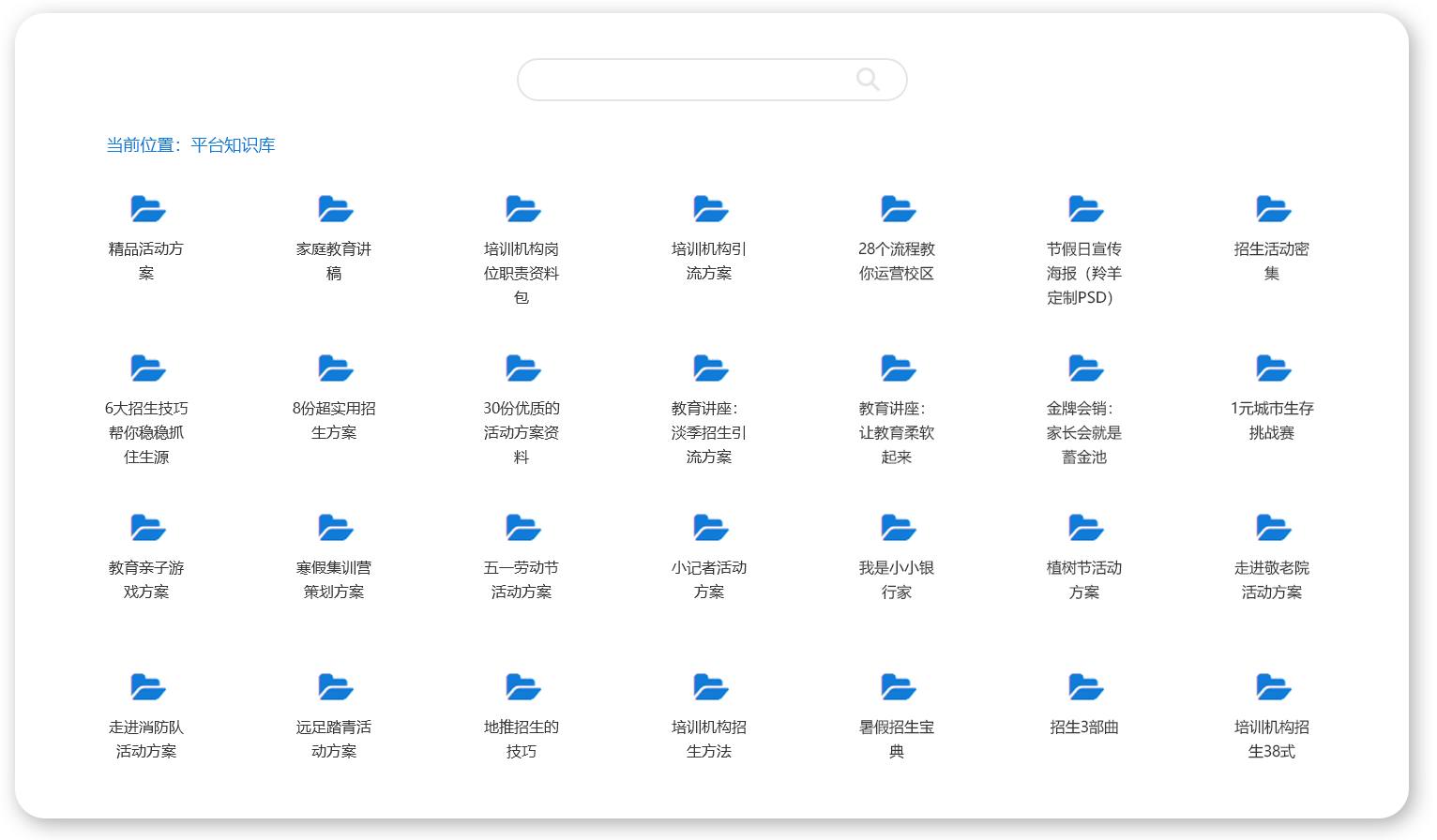The image size is (1437, 840).
Task: Select the 走进消防队活动方案 label
Action: click(146, 739)
